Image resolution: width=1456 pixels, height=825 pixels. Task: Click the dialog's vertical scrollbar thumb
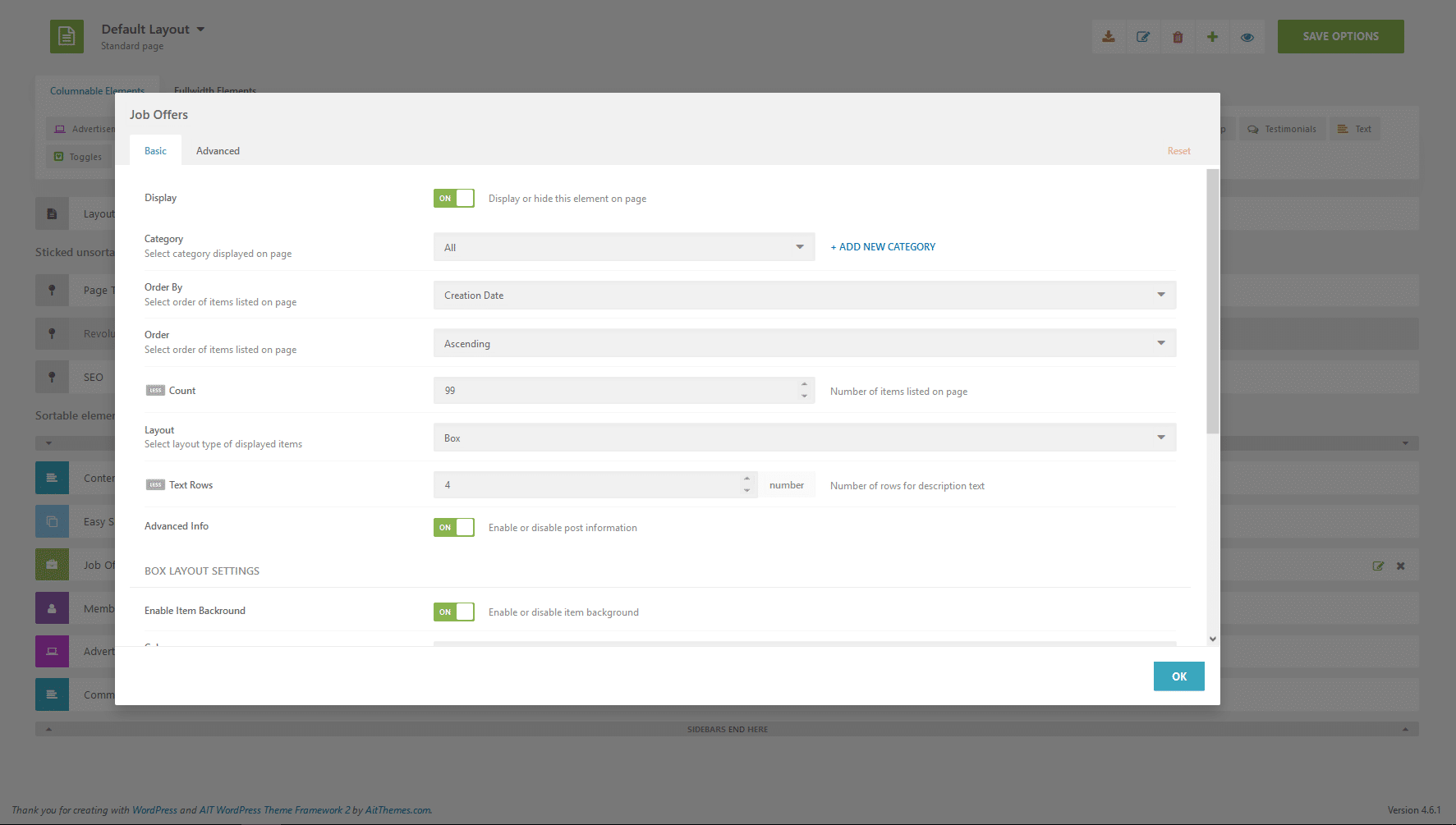(1213, 301)
